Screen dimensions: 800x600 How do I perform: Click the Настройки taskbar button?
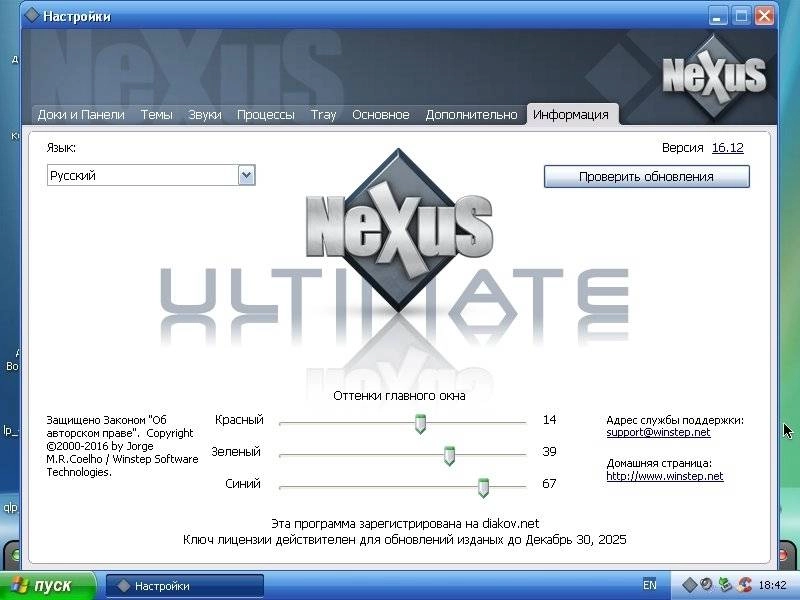(185, 586)
